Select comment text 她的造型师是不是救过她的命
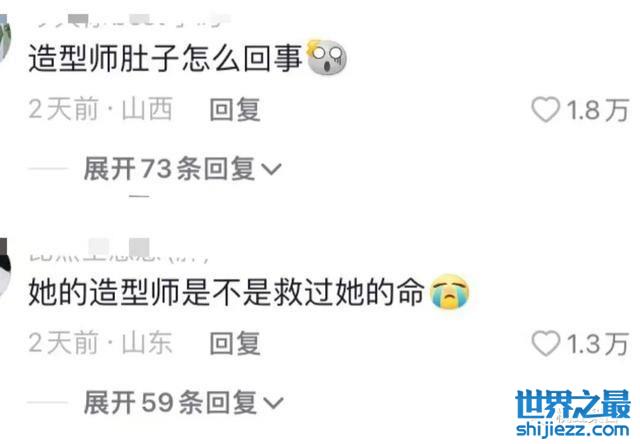The width and height of the screenshot is (640, 444). 227,291
